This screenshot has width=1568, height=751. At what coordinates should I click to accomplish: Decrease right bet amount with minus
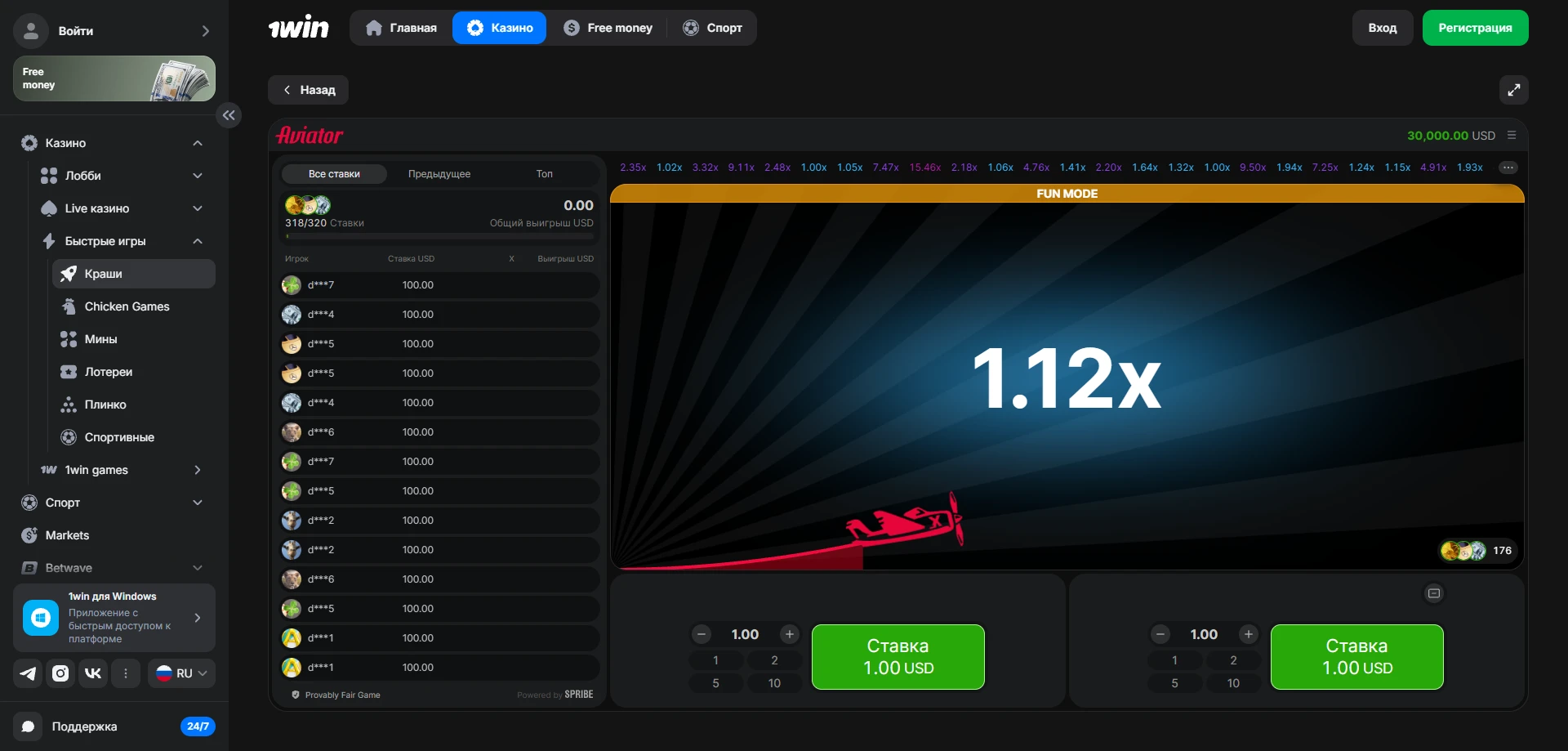coord(1160,634)
